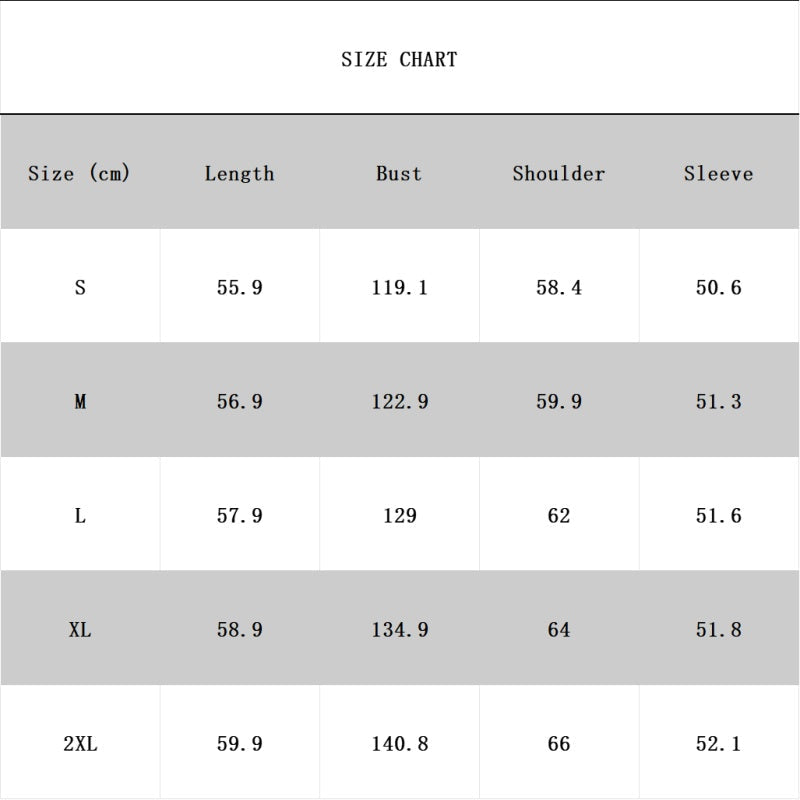Select the L size row label
The width and height of the screenshot is (800, 800).
[80, 516]
